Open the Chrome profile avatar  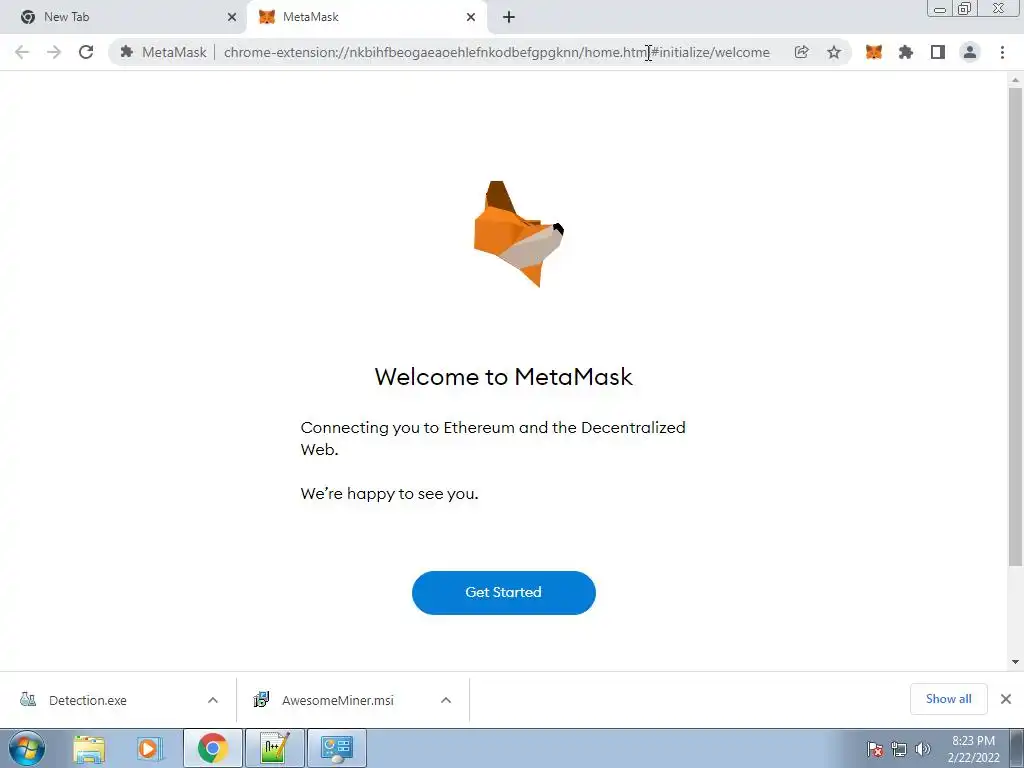pos(970,52)
